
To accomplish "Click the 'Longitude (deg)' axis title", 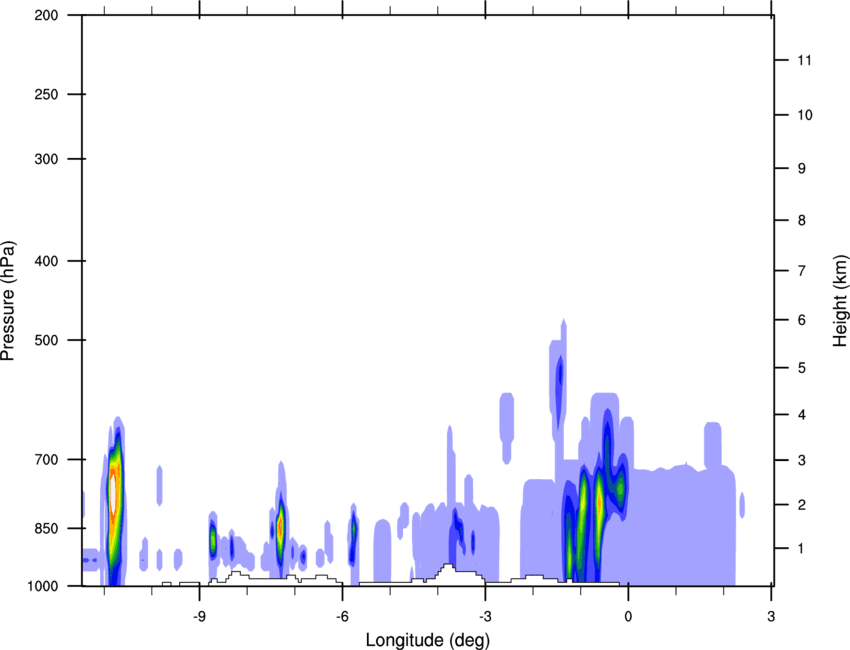I will tap(428, 640).
